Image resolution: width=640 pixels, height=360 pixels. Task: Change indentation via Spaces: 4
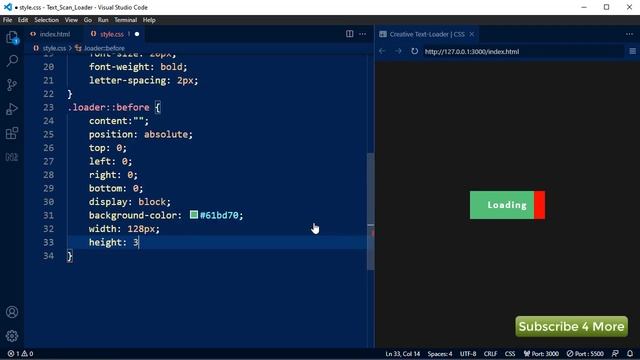point(440,353)
